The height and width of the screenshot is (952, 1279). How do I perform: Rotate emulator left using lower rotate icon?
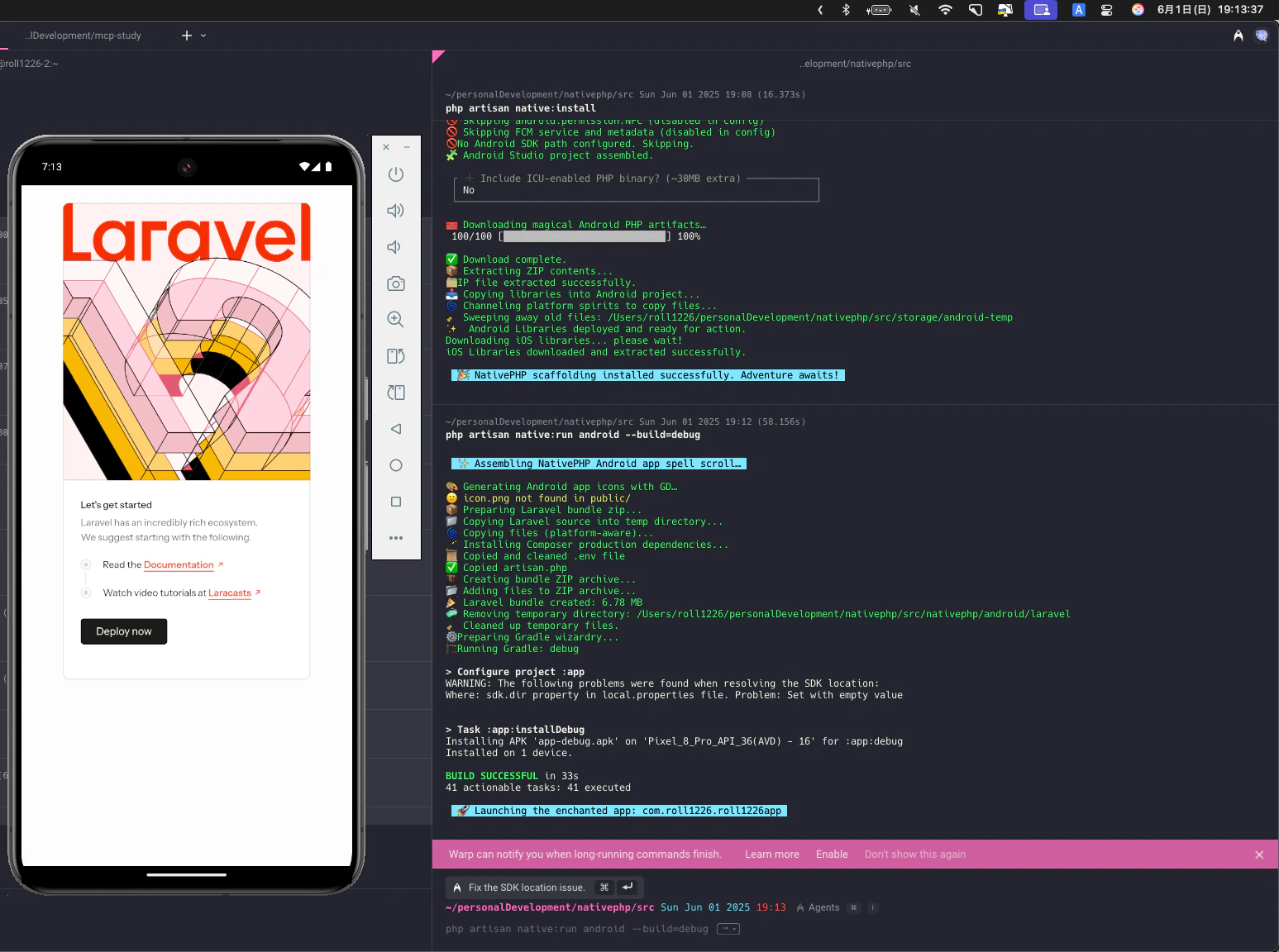click(396, 392)
